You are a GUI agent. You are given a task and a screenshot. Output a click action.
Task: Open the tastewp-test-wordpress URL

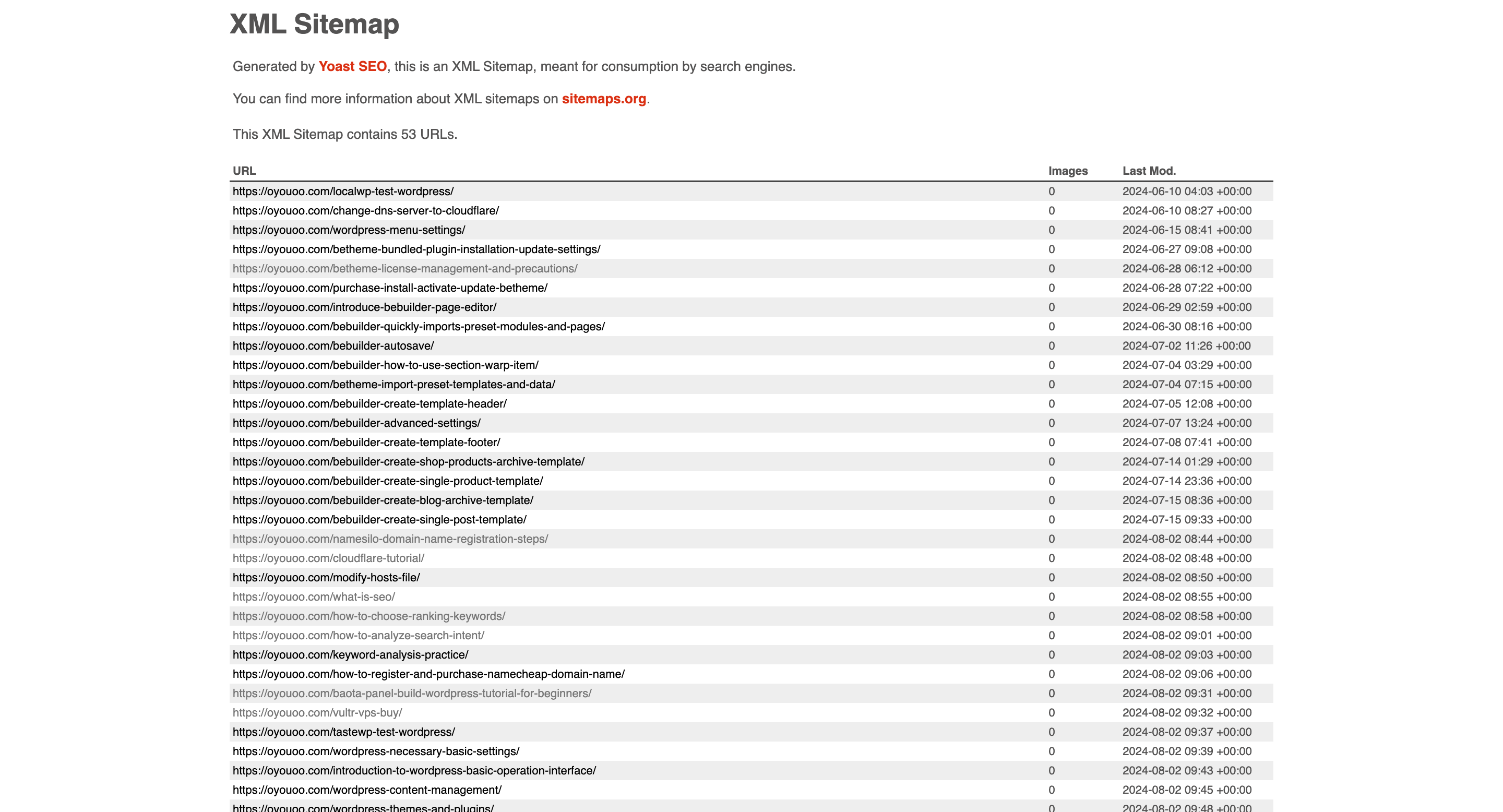pyautogui.click(x=344, y=732)
